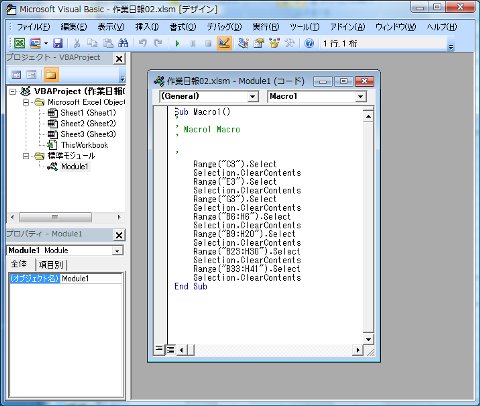480x406 pixels.
Task: Open the 編集(E) menu
Action: [x=74, y=27]
